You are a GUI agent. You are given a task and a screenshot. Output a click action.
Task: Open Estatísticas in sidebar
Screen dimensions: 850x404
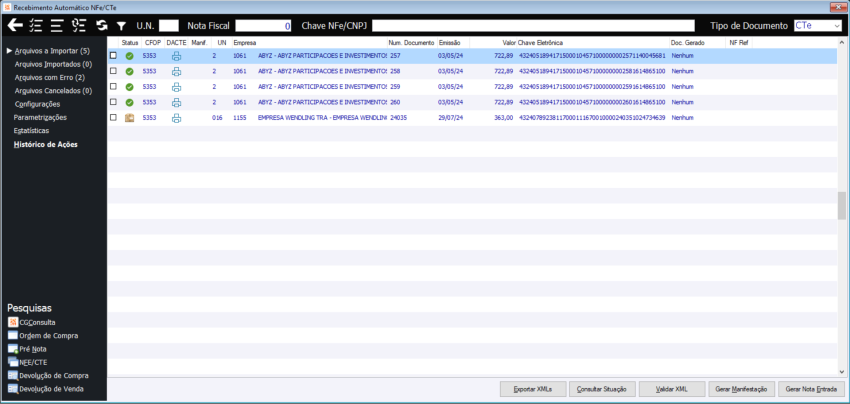click(x=31, y=131)
